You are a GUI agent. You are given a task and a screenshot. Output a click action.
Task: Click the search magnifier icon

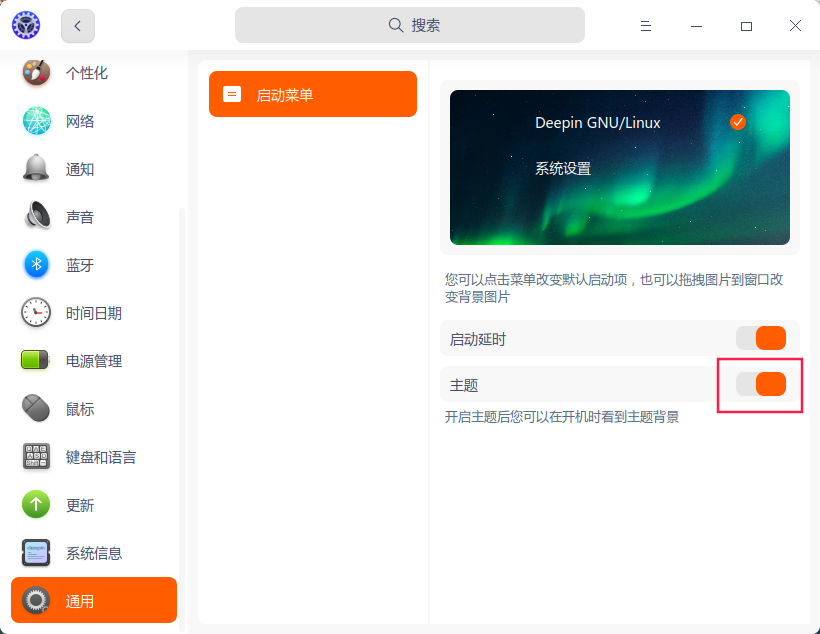pos(396,25)
